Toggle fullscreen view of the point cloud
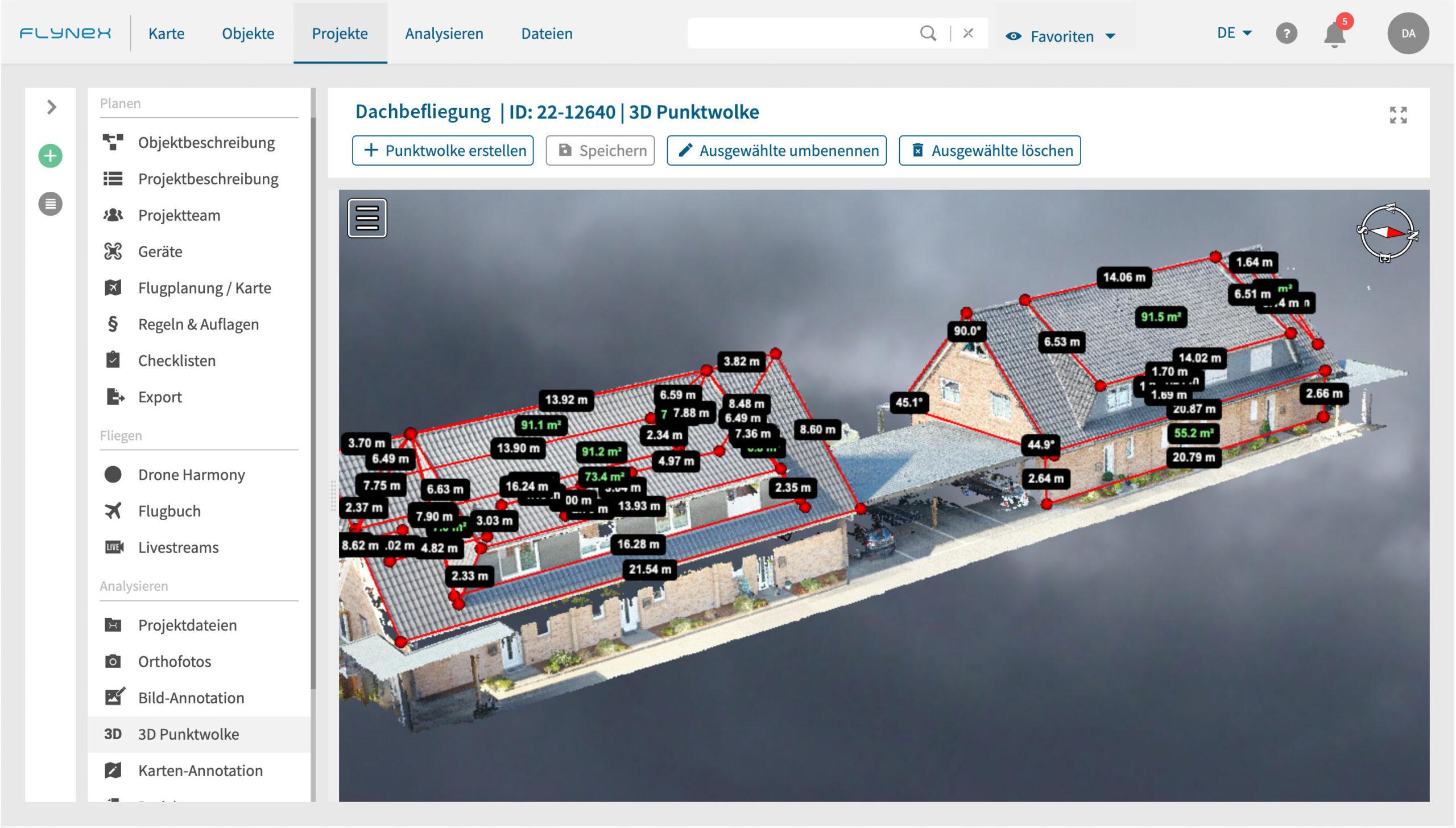This screenshot has width=1456, height=828. [1398, 115]
